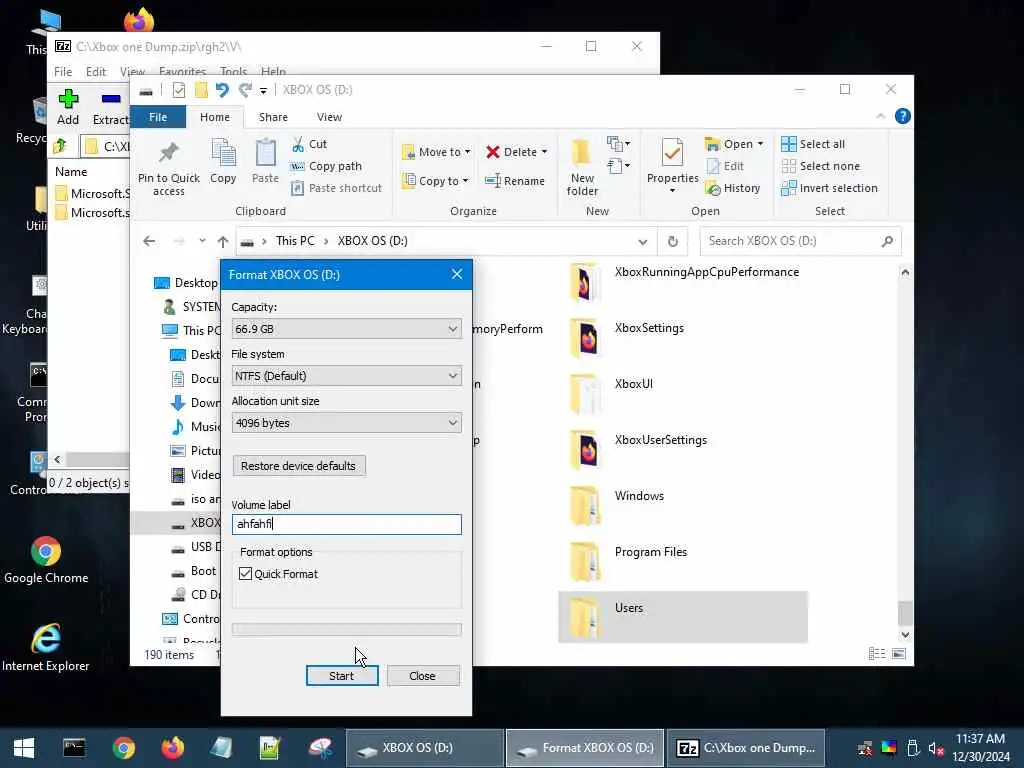Click the Explorer Help question mark icon
Viewport: 1024px width, 768px height.
point(903,116)
